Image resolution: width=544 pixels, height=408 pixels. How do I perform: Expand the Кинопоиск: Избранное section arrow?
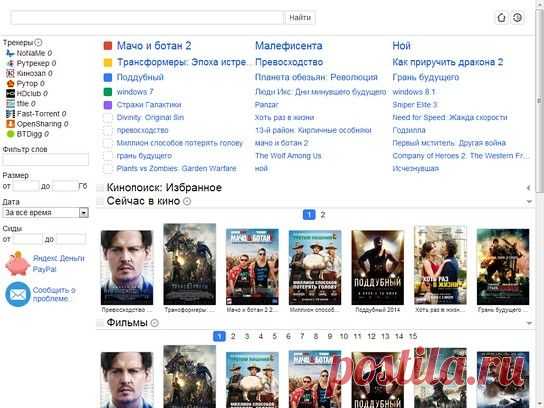pos(528,188)
